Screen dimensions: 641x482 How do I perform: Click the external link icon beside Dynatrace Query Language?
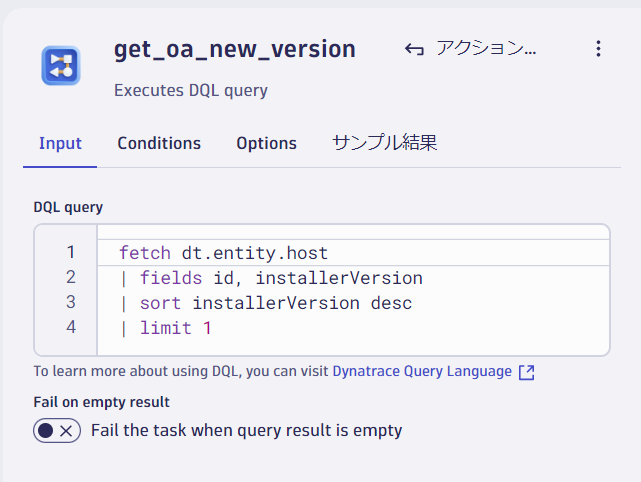[527, 372]
